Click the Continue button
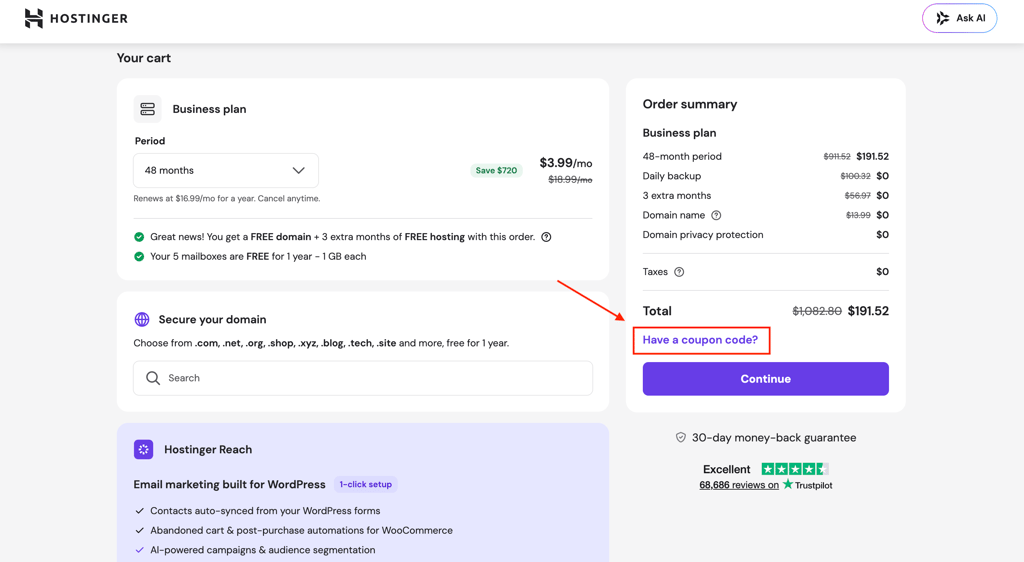1024x562 pixels. coord(765,379)
